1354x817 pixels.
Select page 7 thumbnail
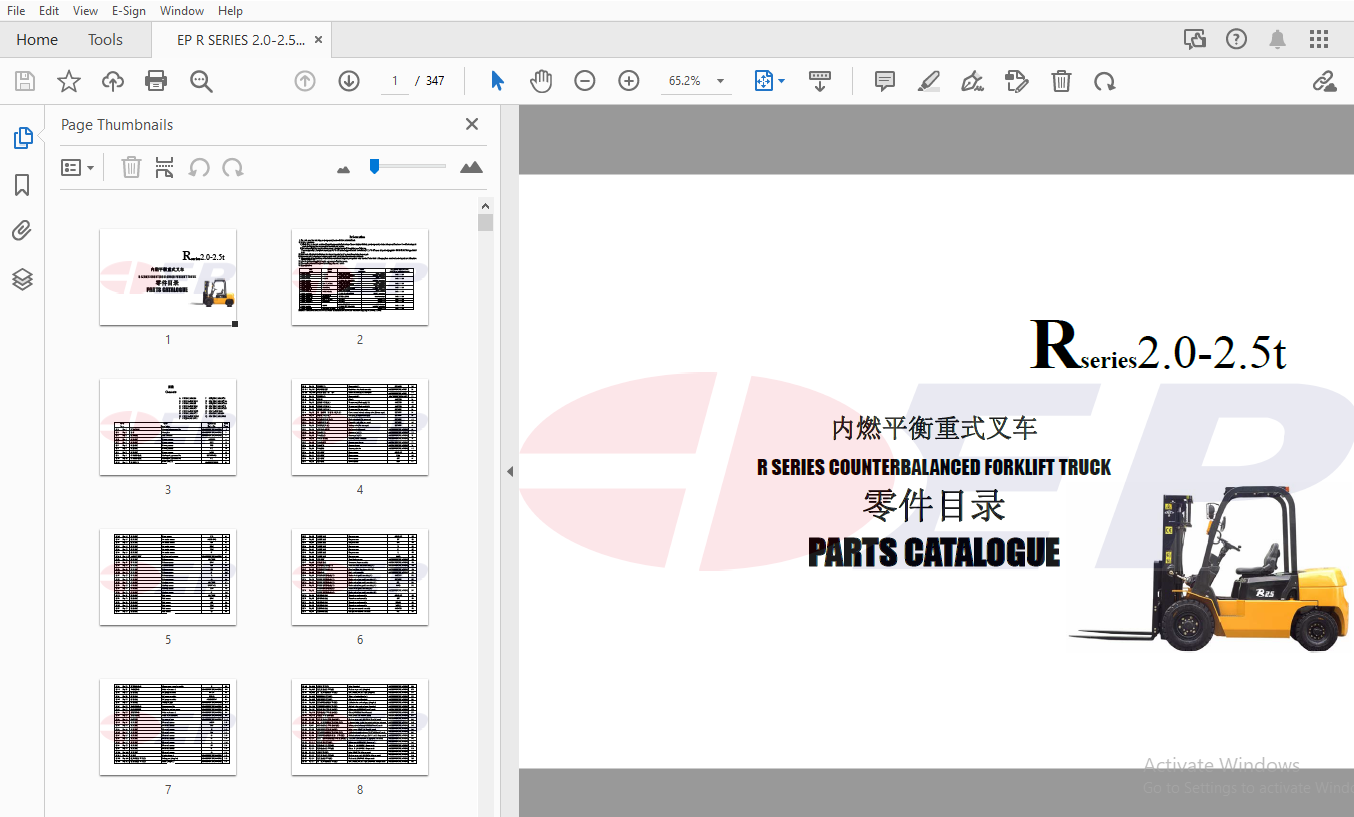point(168,727)
